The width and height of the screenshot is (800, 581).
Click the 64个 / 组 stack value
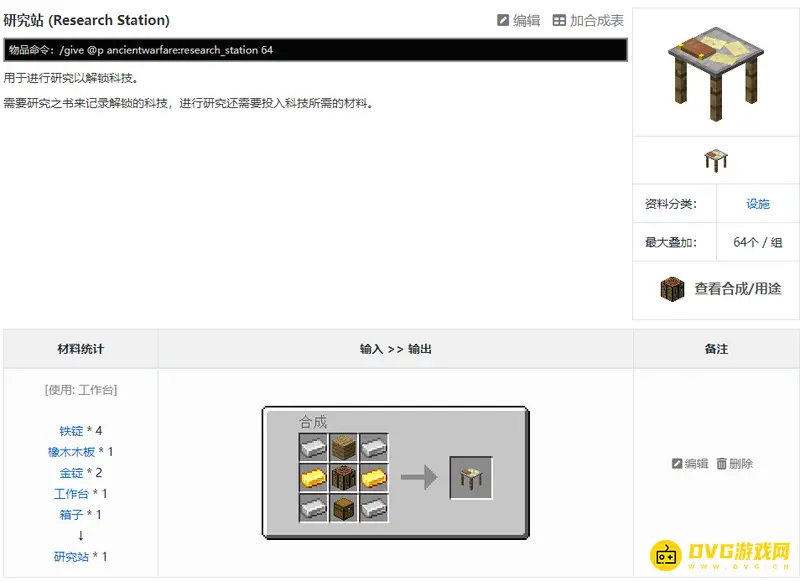758,242
